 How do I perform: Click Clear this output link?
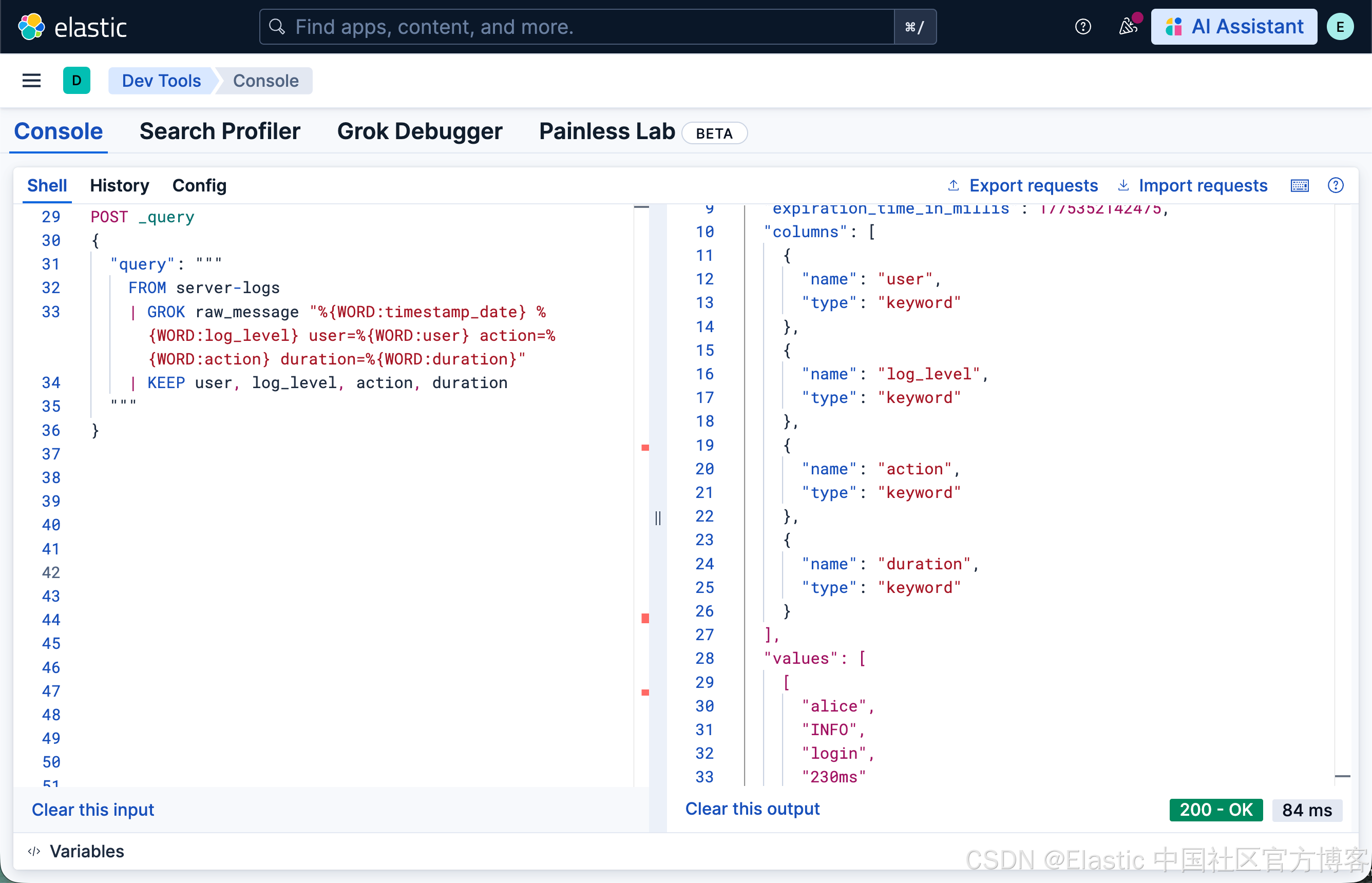tap(752, 809)
